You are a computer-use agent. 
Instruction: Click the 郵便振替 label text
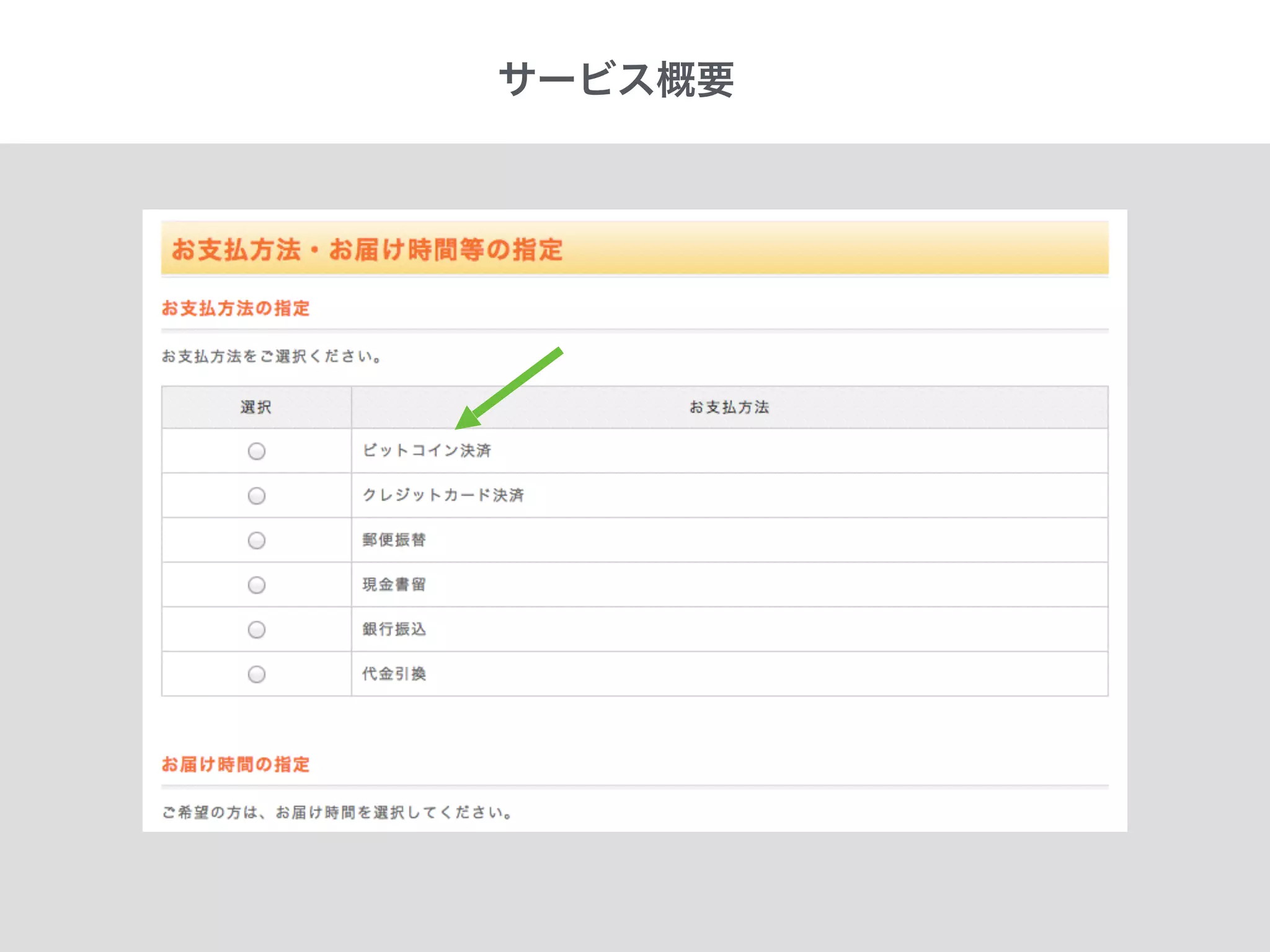394,540
